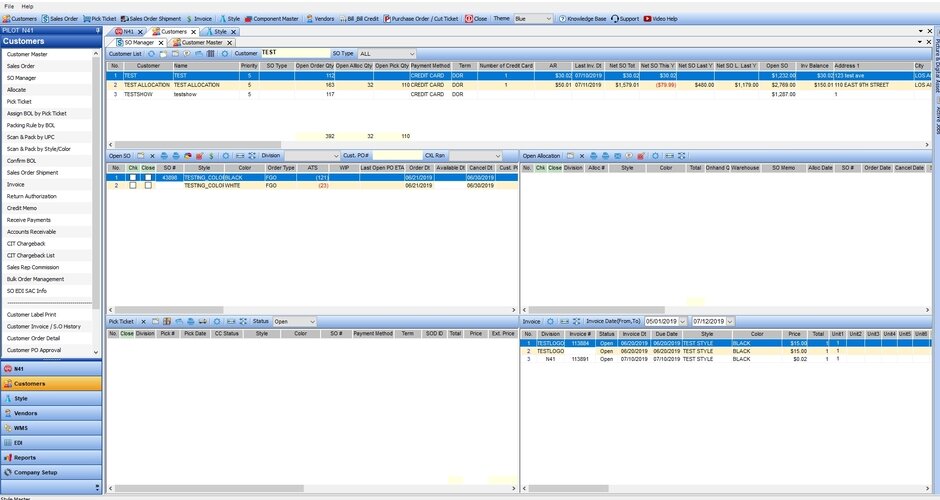
Task: Open Sales Order from the top toolbar
Action: [59, 19]
